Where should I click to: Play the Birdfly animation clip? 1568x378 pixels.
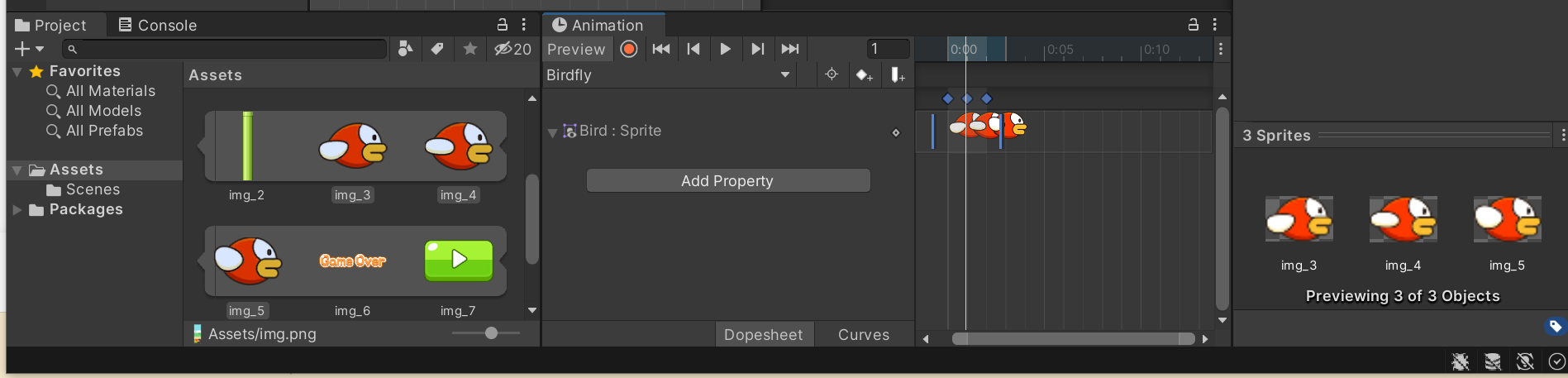725,49
